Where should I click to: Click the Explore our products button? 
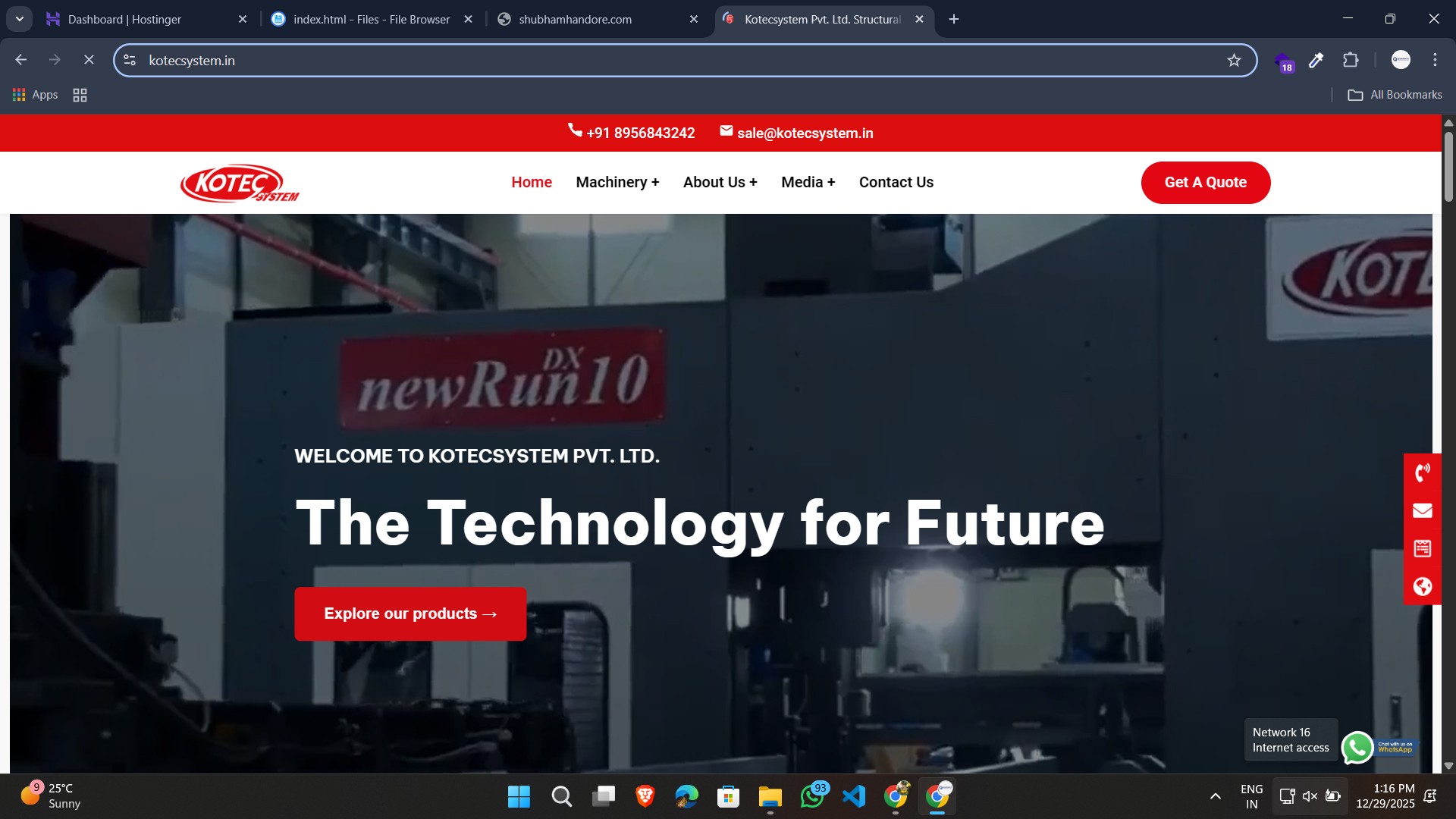click(x=410, y=613)
